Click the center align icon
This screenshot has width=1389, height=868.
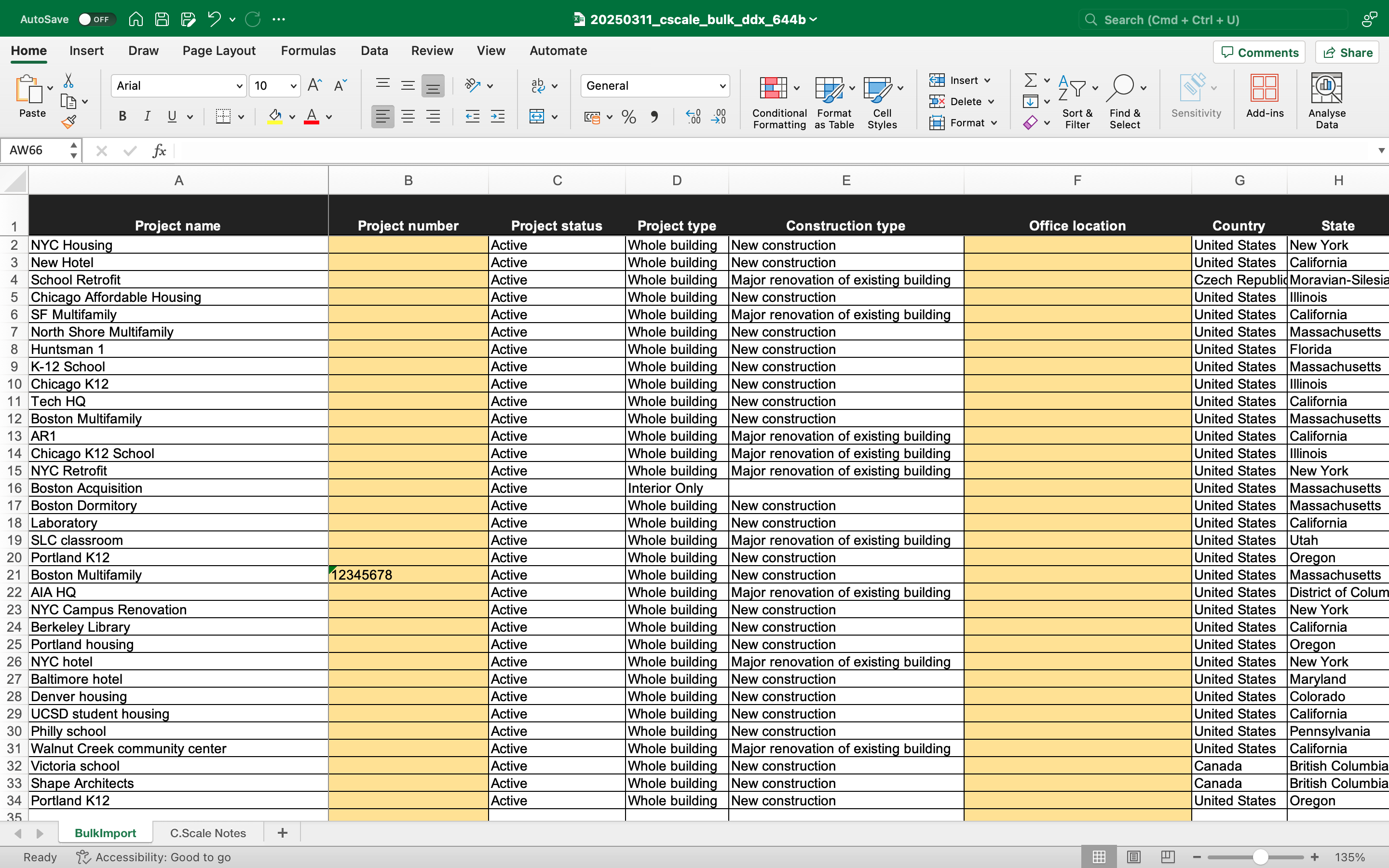[408, 117]
